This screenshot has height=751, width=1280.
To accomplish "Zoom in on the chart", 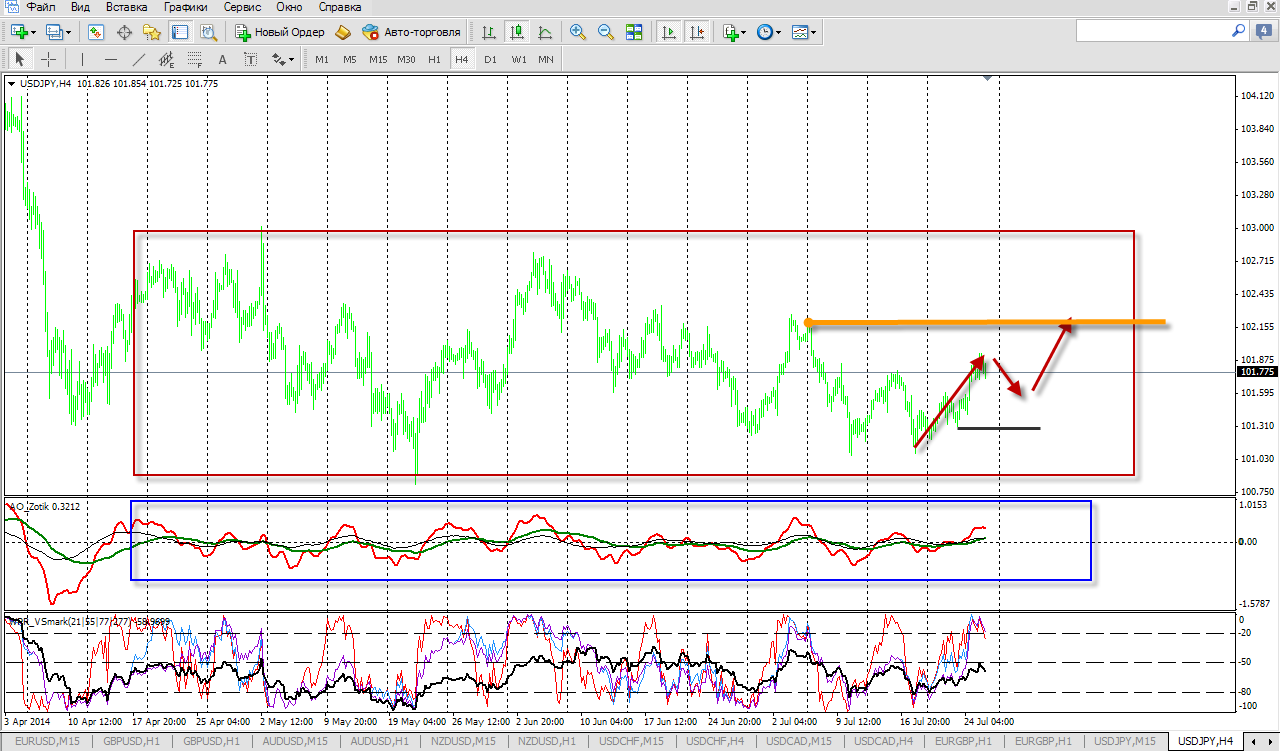I will pos(578,32).
